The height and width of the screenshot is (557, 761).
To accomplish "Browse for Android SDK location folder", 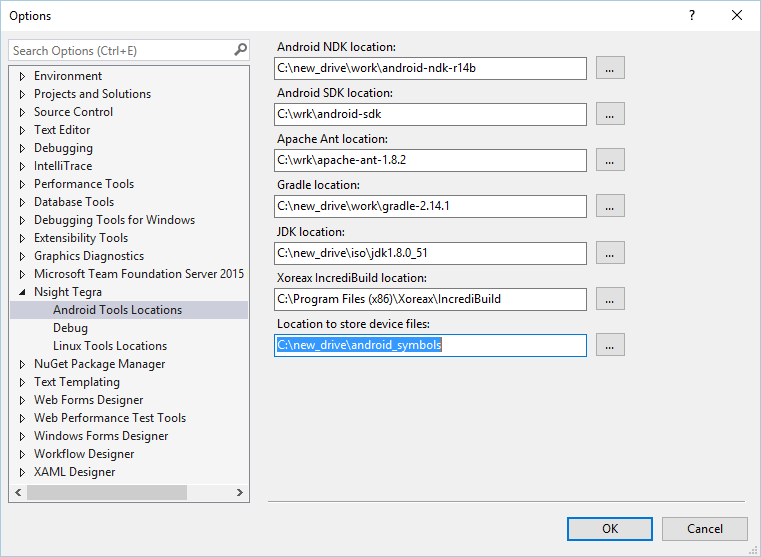I will tap(610, 114).
